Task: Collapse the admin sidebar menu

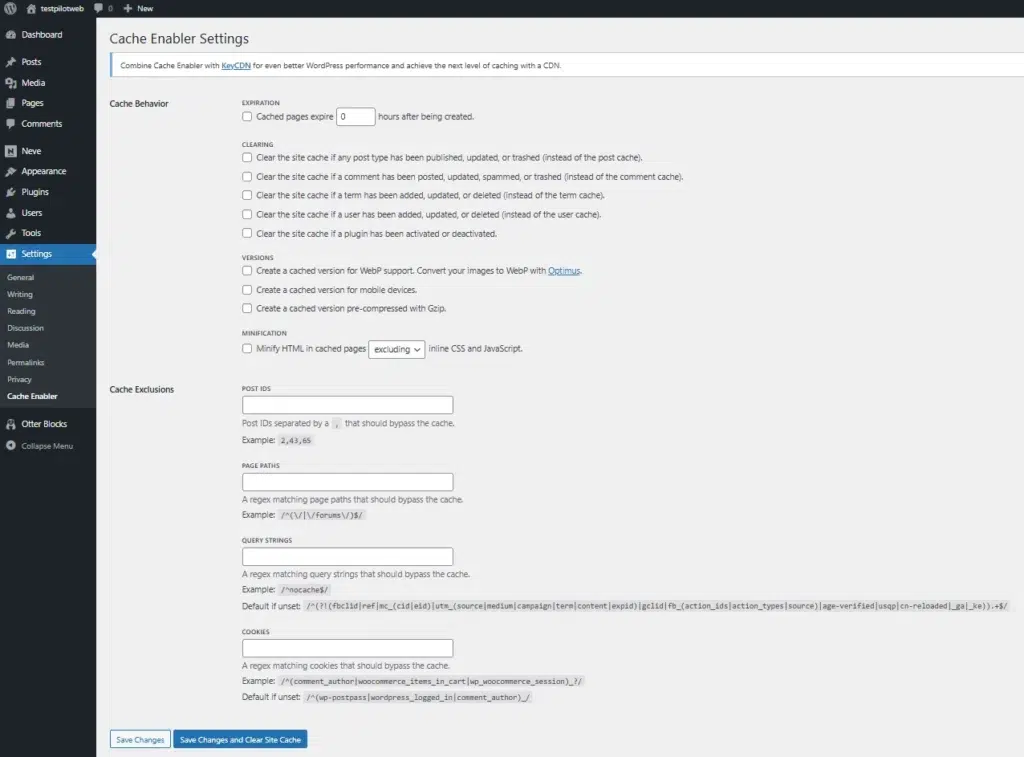Action: 40,446
